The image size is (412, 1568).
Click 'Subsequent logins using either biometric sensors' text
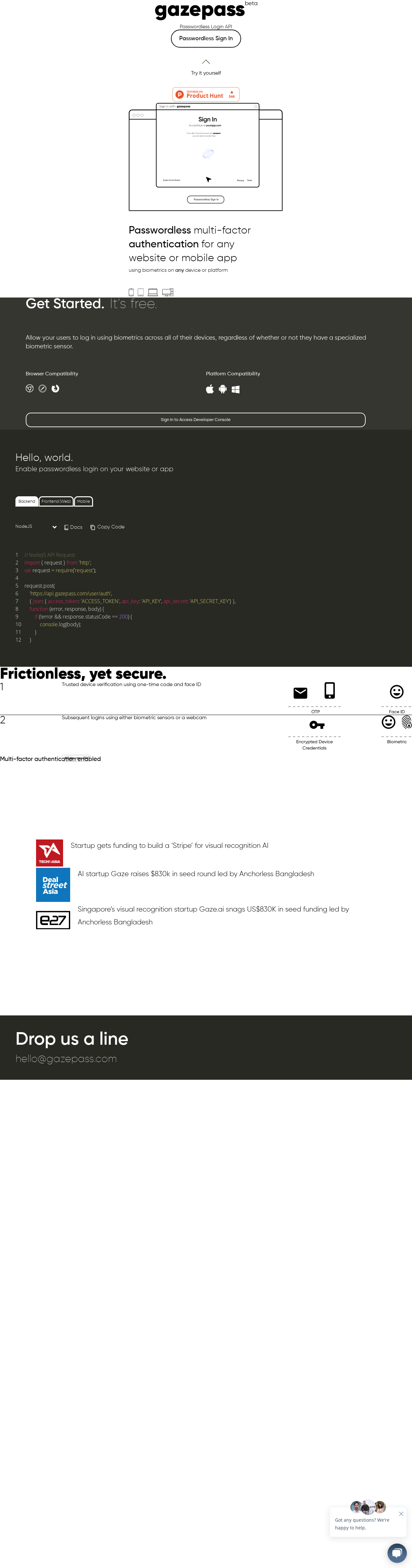134,718
